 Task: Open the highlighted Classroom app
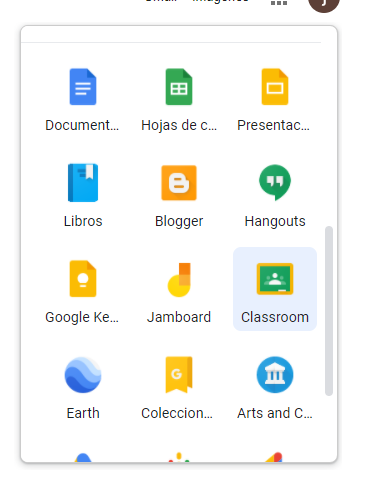point(275,289)
